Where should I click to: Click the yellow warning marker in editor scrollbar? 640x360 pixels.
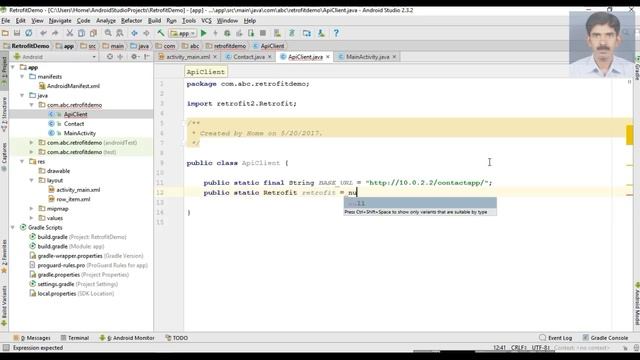click(629, 135)
